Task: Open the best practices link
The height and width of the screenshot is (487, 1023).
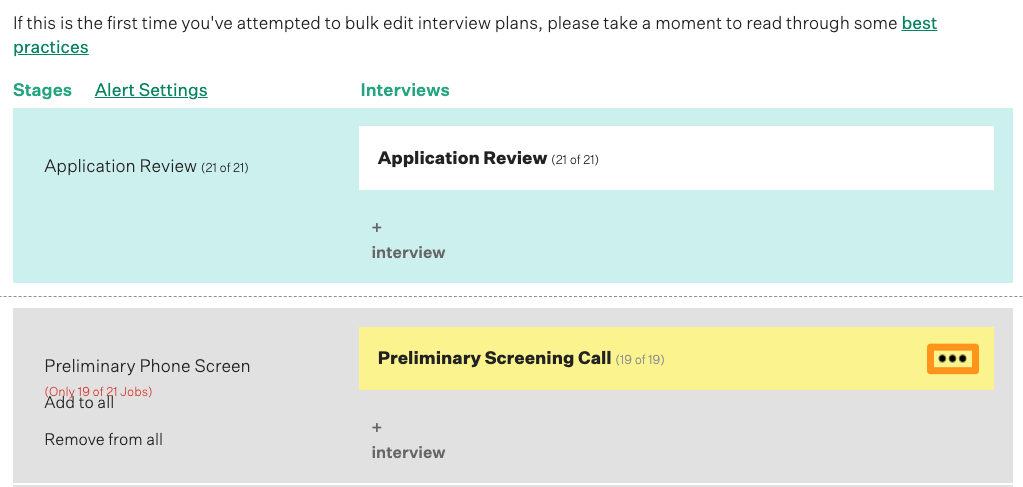Action: [919, 23]
